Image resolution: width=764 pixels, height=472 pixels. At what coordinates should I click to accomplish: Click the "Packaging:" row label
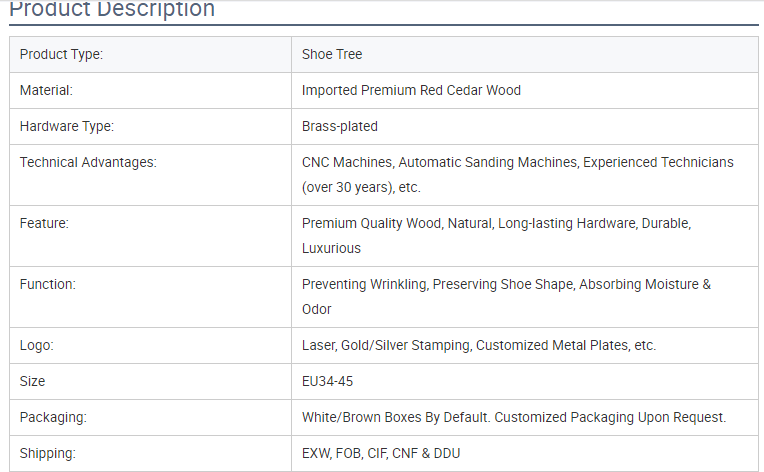point(53,417)
